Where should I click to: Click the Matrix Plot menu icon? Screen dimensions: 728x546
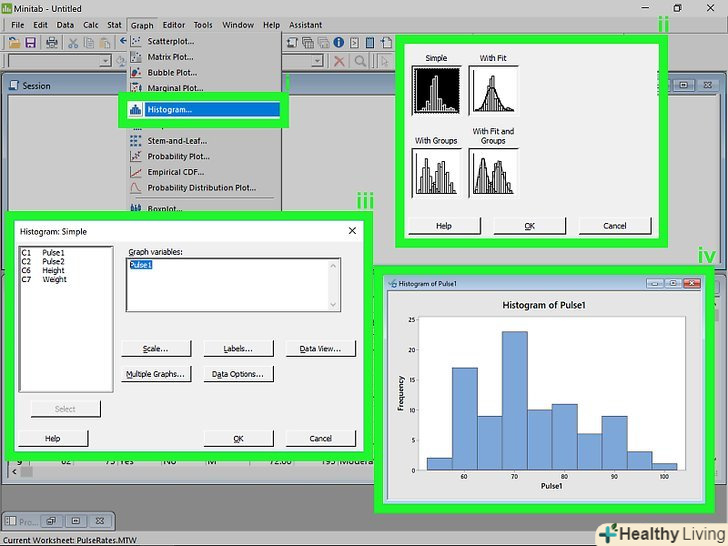(x=136, y=57)
